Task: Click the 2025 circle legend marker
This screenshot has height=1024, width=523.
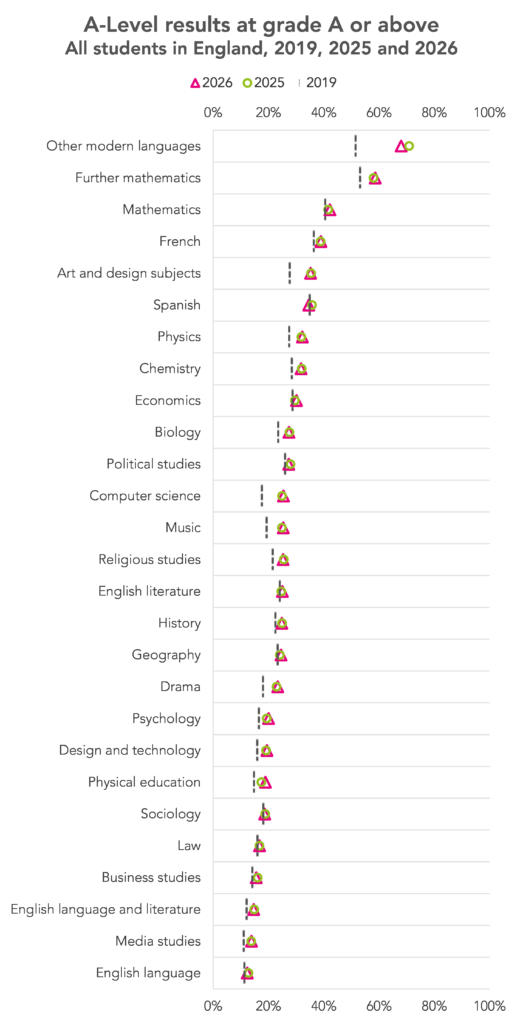Action: 247,83
